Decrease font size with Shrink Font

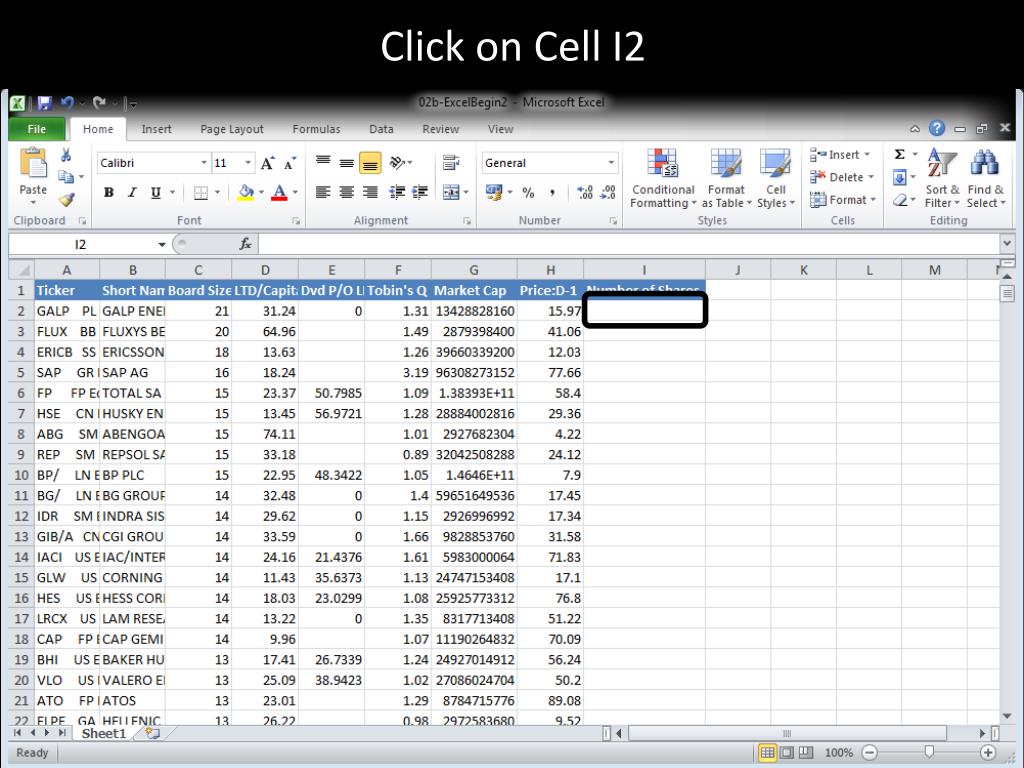click(x=290, y=163)
